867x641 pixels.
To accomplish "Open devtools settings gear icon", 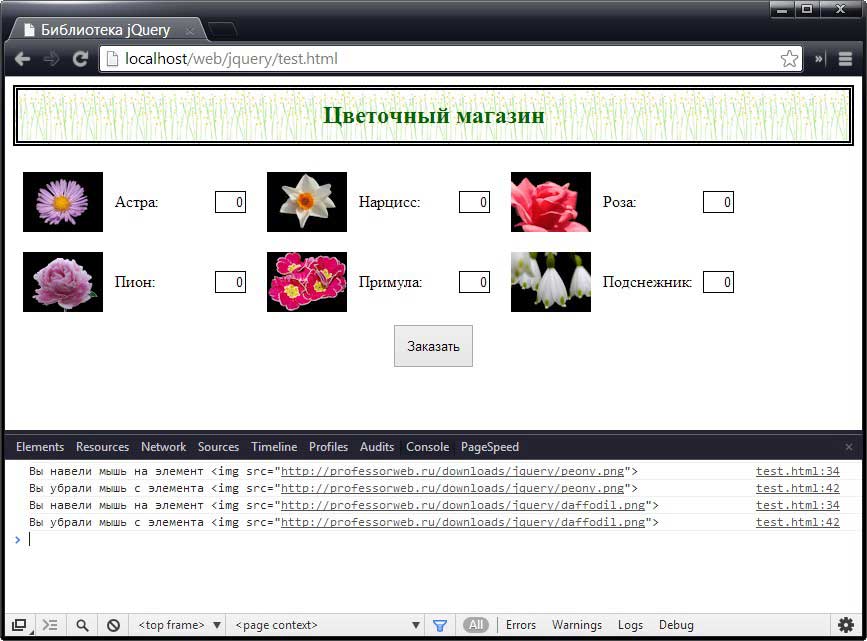I will pyautogui.click(x=846, y=626).
